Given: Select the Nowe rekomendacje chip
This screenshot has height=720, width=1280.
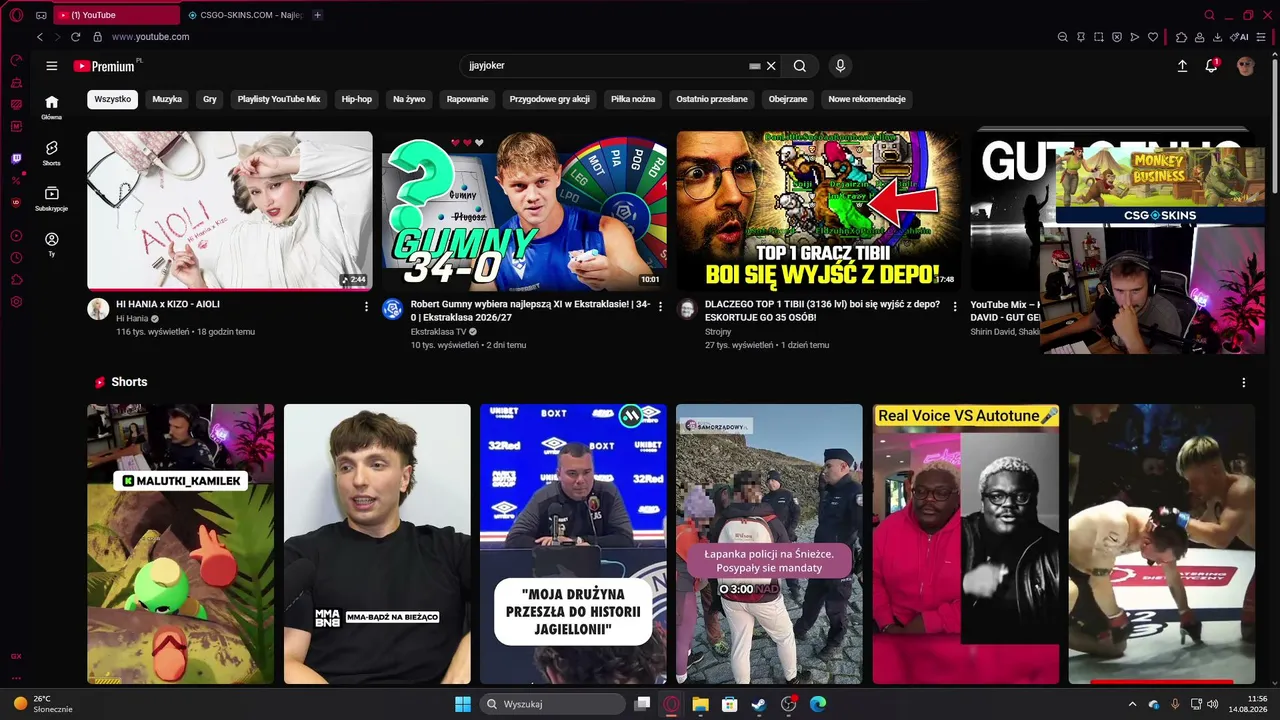Looking at the screenshot, I should 867,99.
